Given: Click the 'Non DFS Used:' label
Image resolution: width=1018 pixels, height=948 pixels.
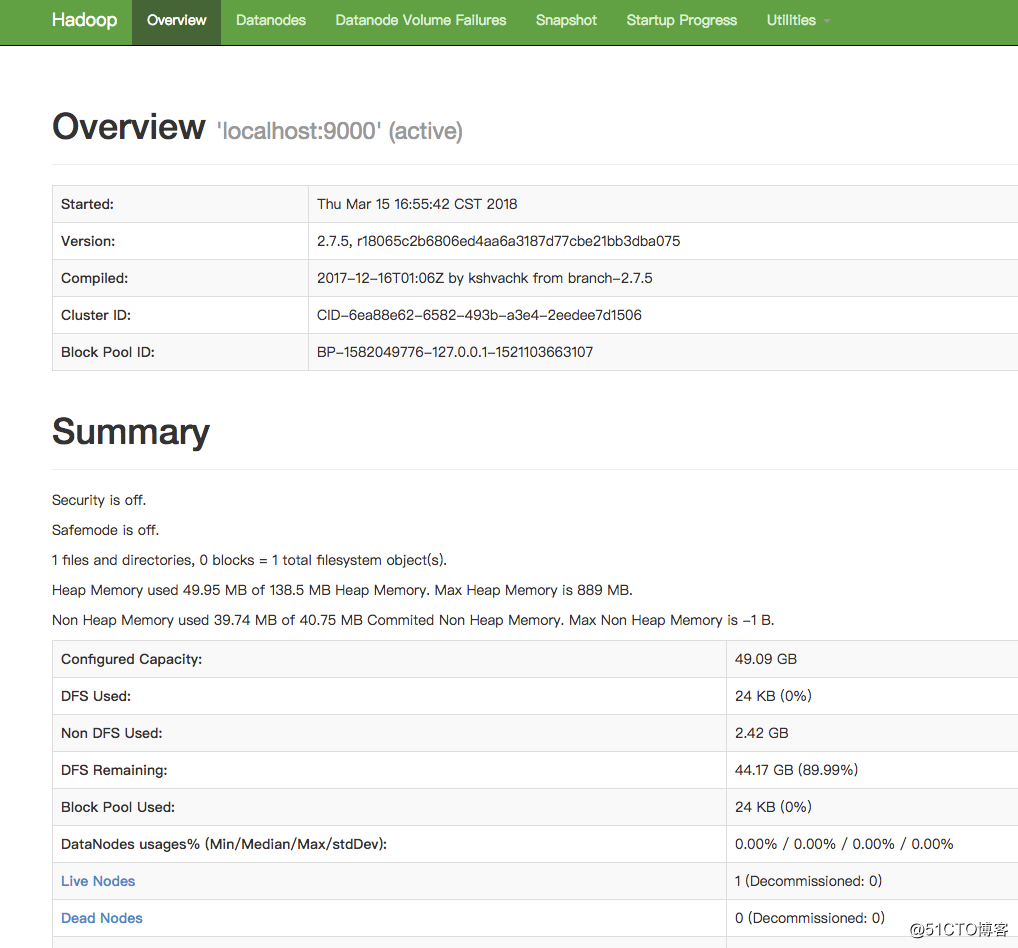Looking at the screenshot, I should pos(112,733).
